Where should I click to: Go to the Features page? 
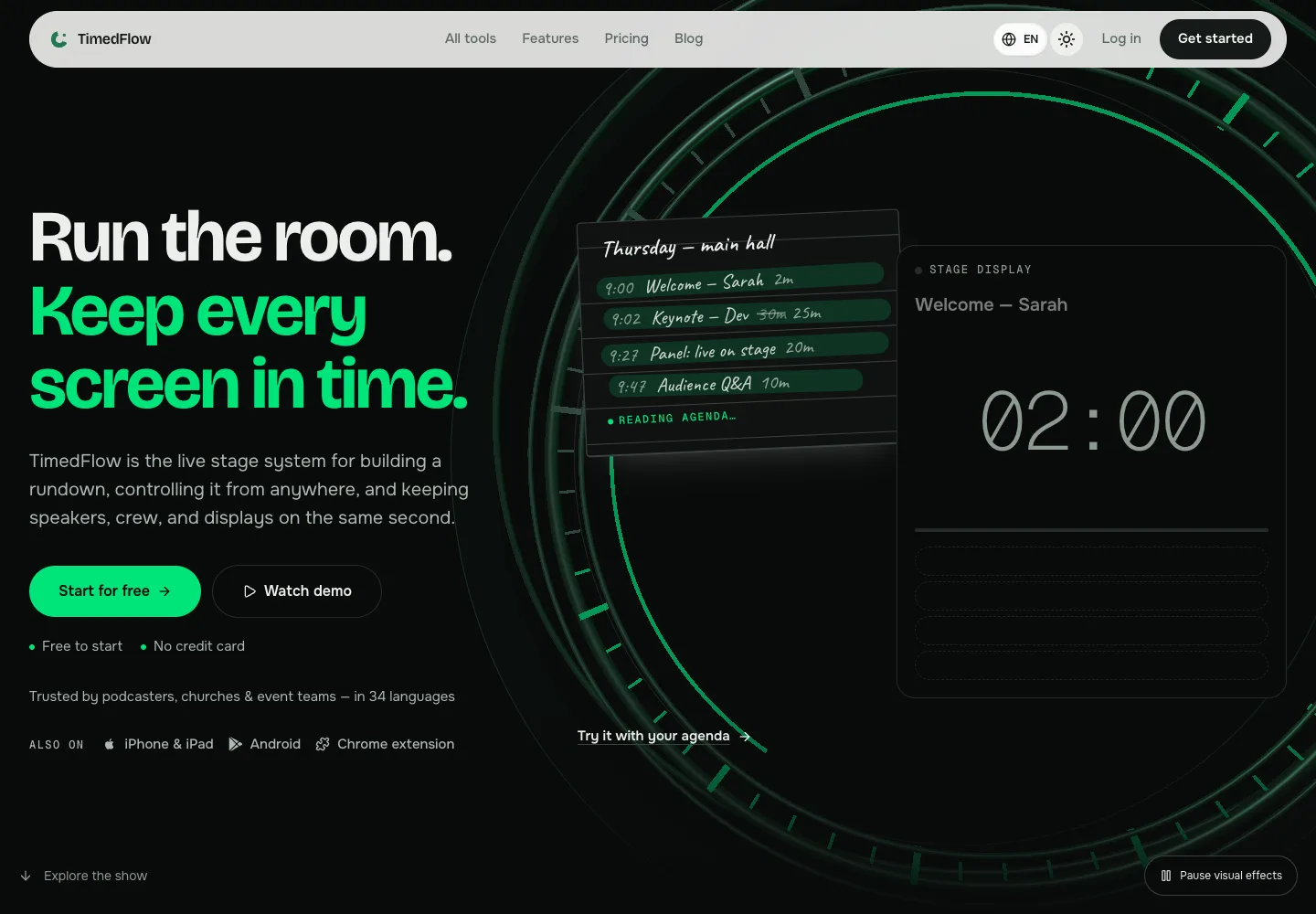point(550,38)
